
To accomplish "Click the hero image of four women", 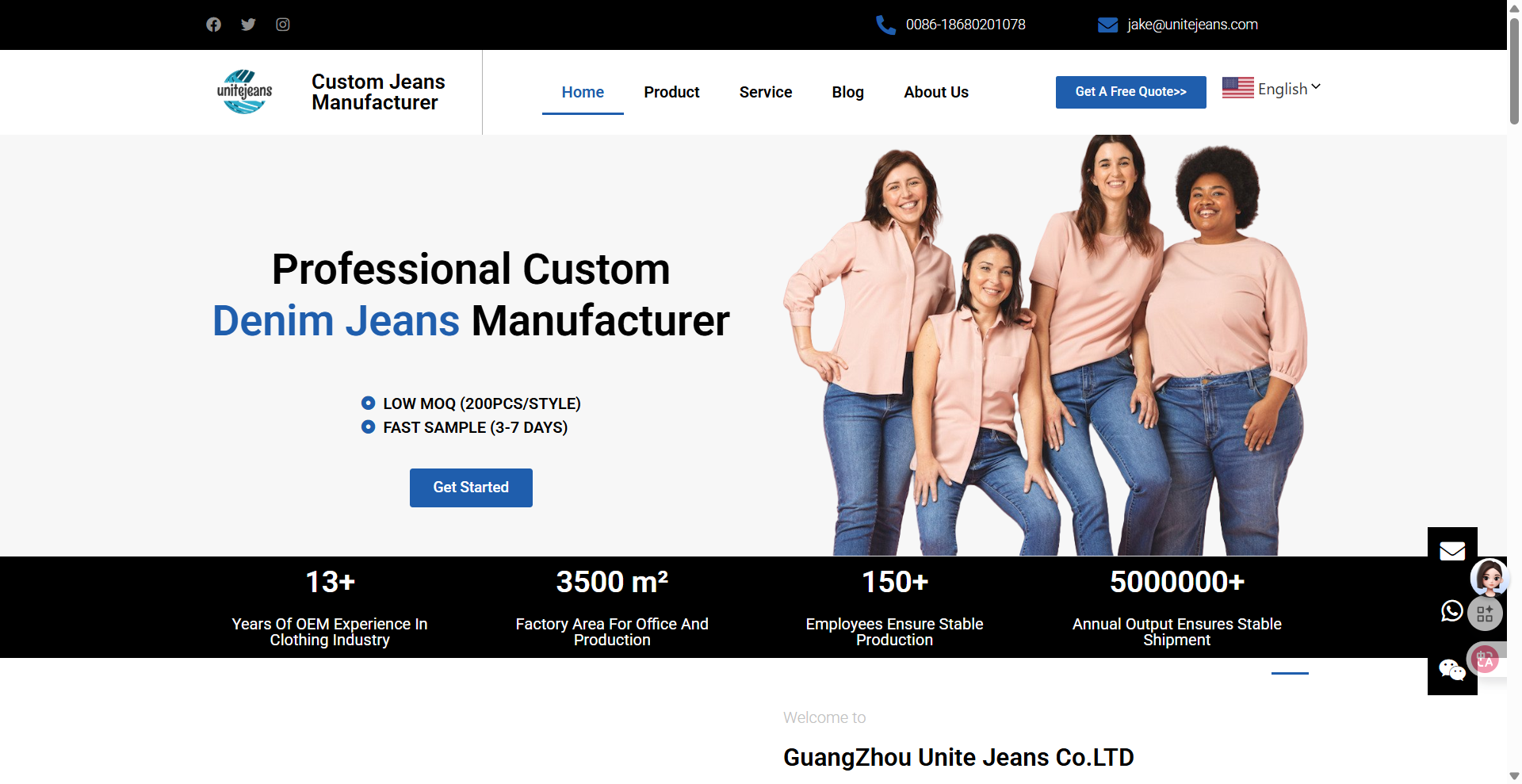I will [x=1045, y=345].
